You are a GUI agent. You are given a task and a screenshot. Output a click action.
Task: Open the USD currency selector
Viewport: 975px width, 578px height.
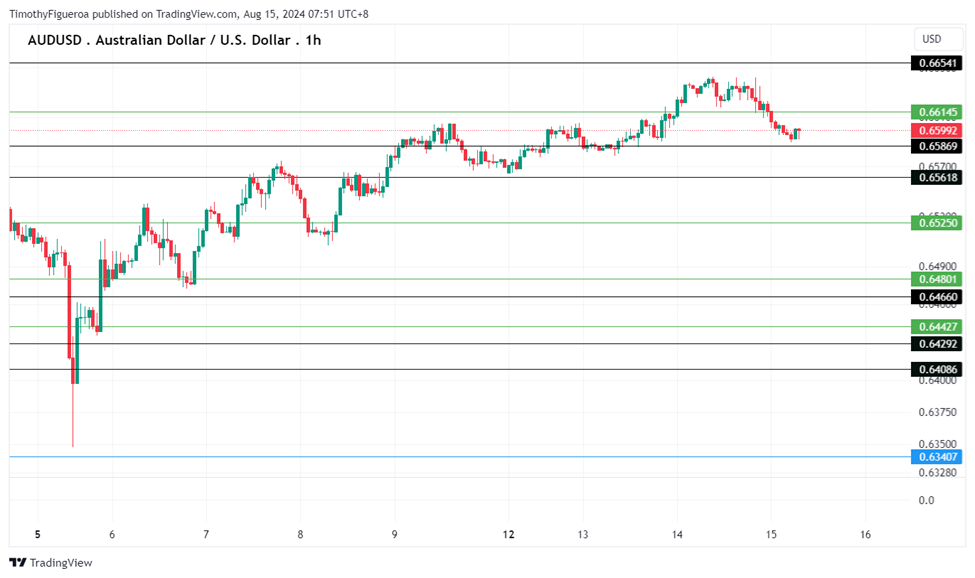pos(932,39)
